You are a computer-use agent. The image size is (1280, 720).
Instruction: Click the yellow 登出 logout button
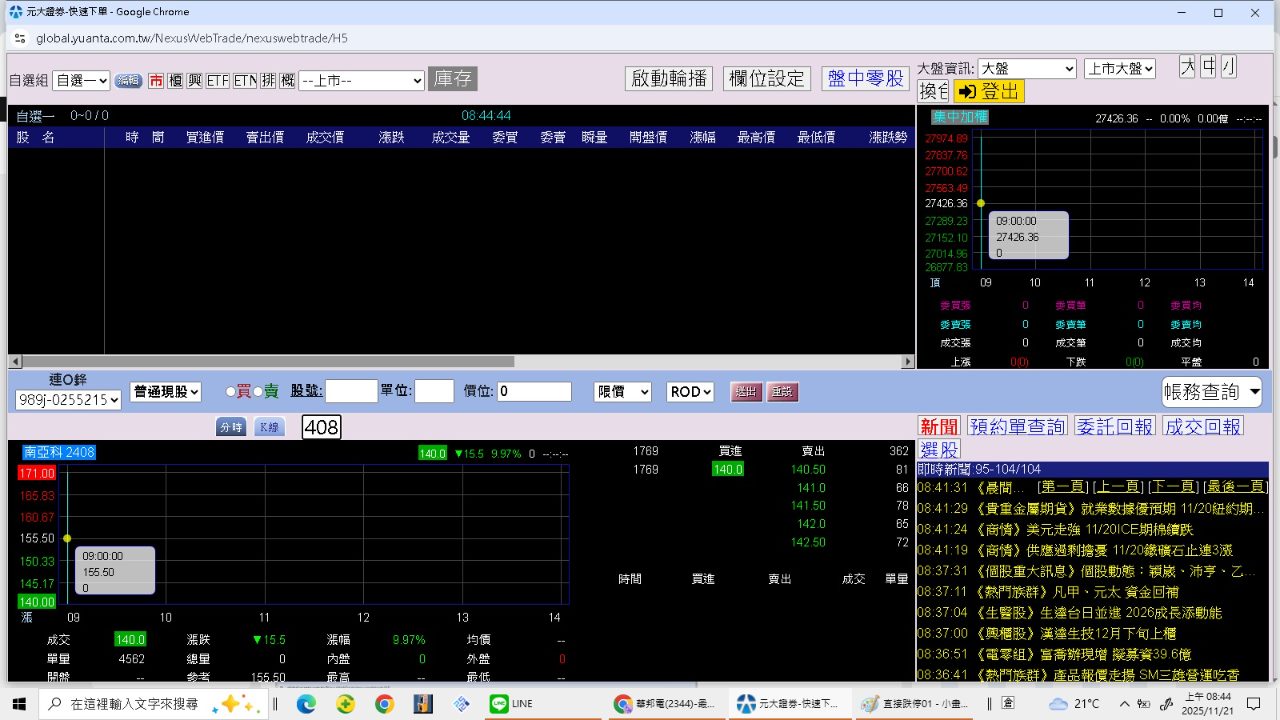[988, 92]
